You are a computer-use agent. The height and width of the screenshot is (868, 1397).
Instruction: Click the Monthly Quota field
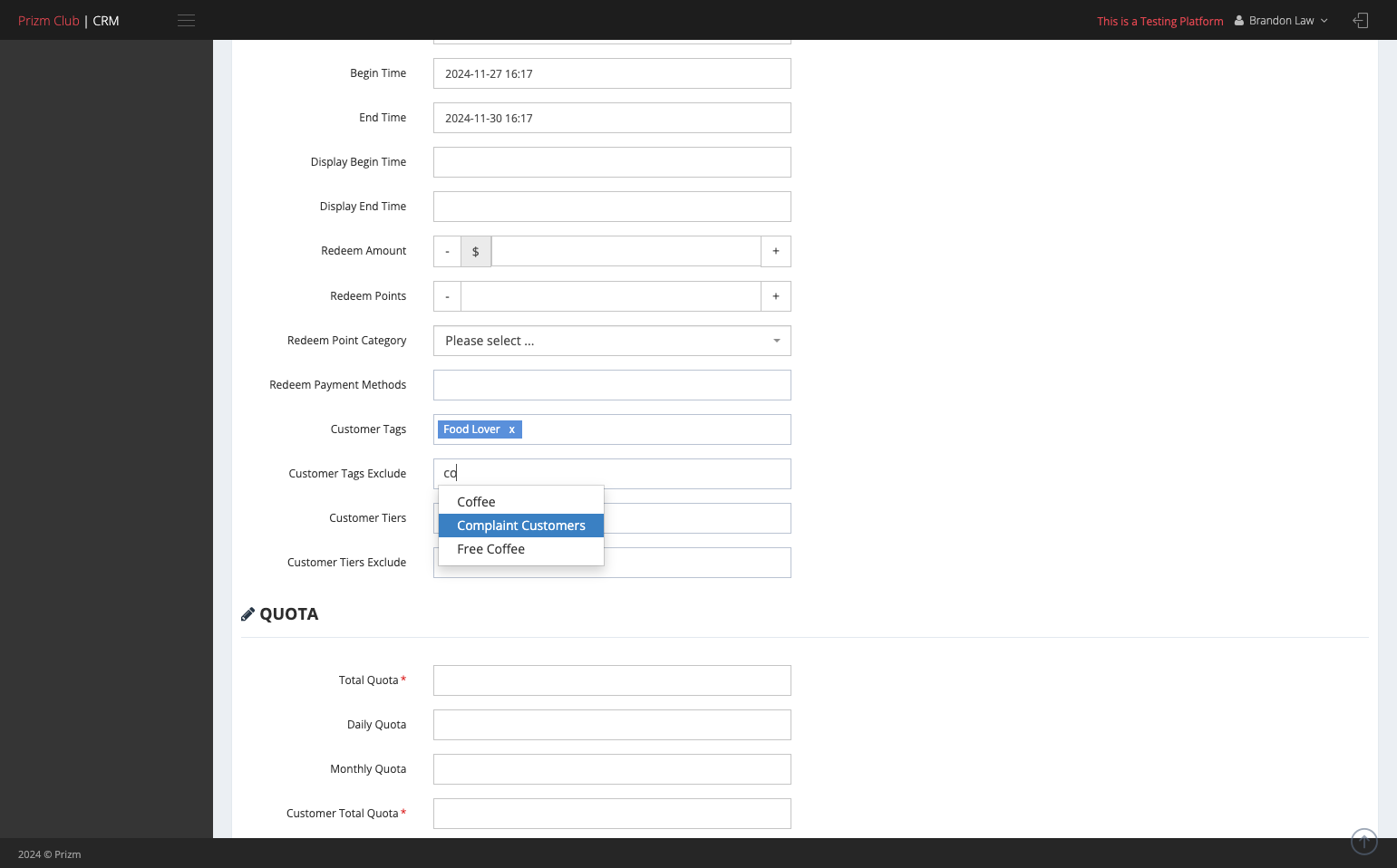tap(612, 769)
